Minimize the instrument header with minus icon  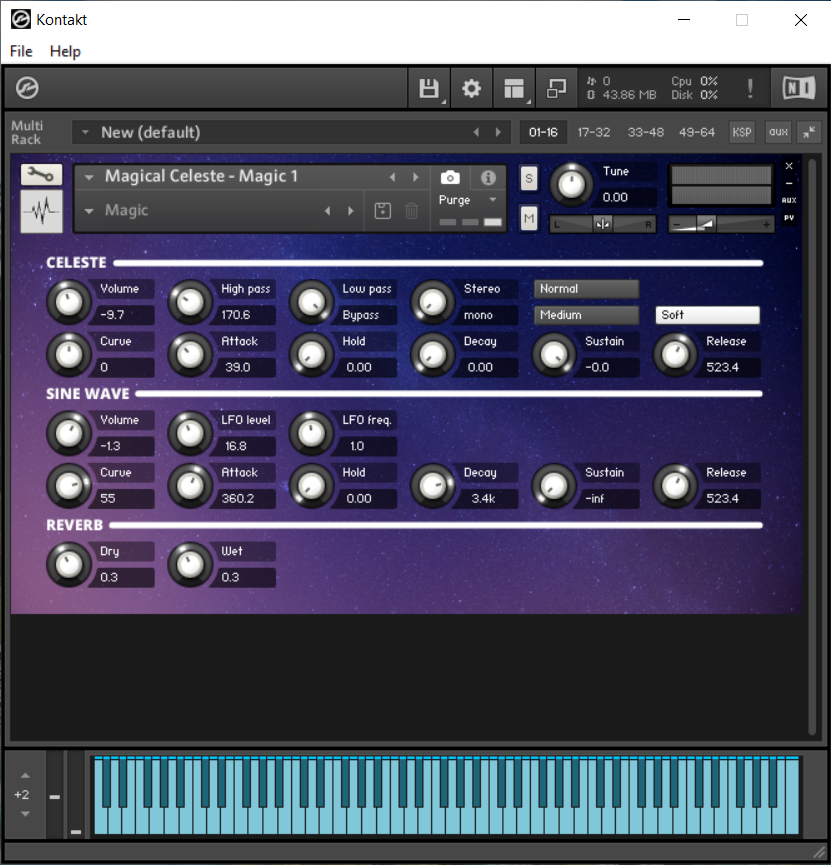tap(789, 183)
